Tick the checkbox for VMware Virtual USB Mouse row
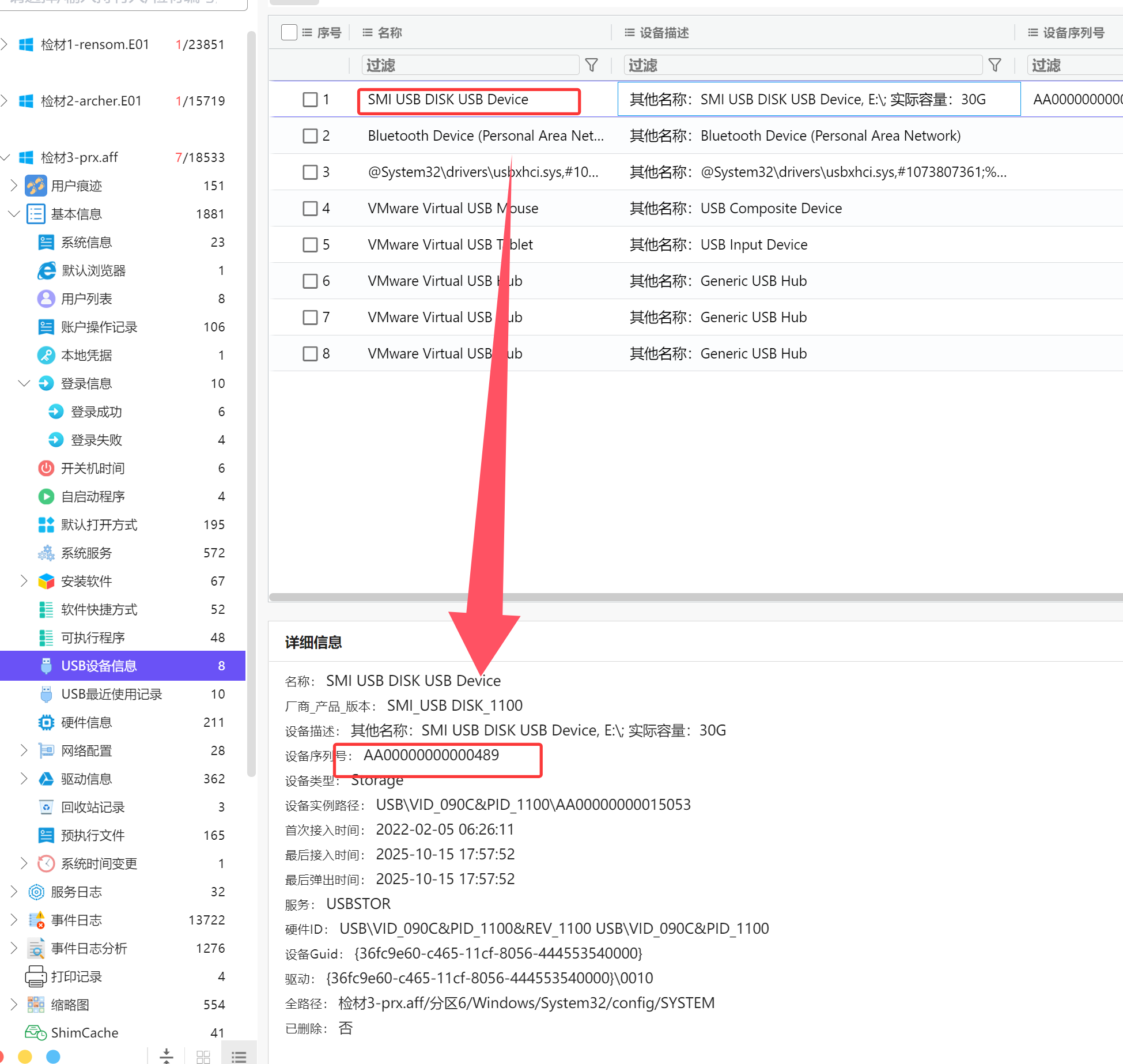Screen dimensions: 1123x1064 pyautogui.click(x=310, y=208)
